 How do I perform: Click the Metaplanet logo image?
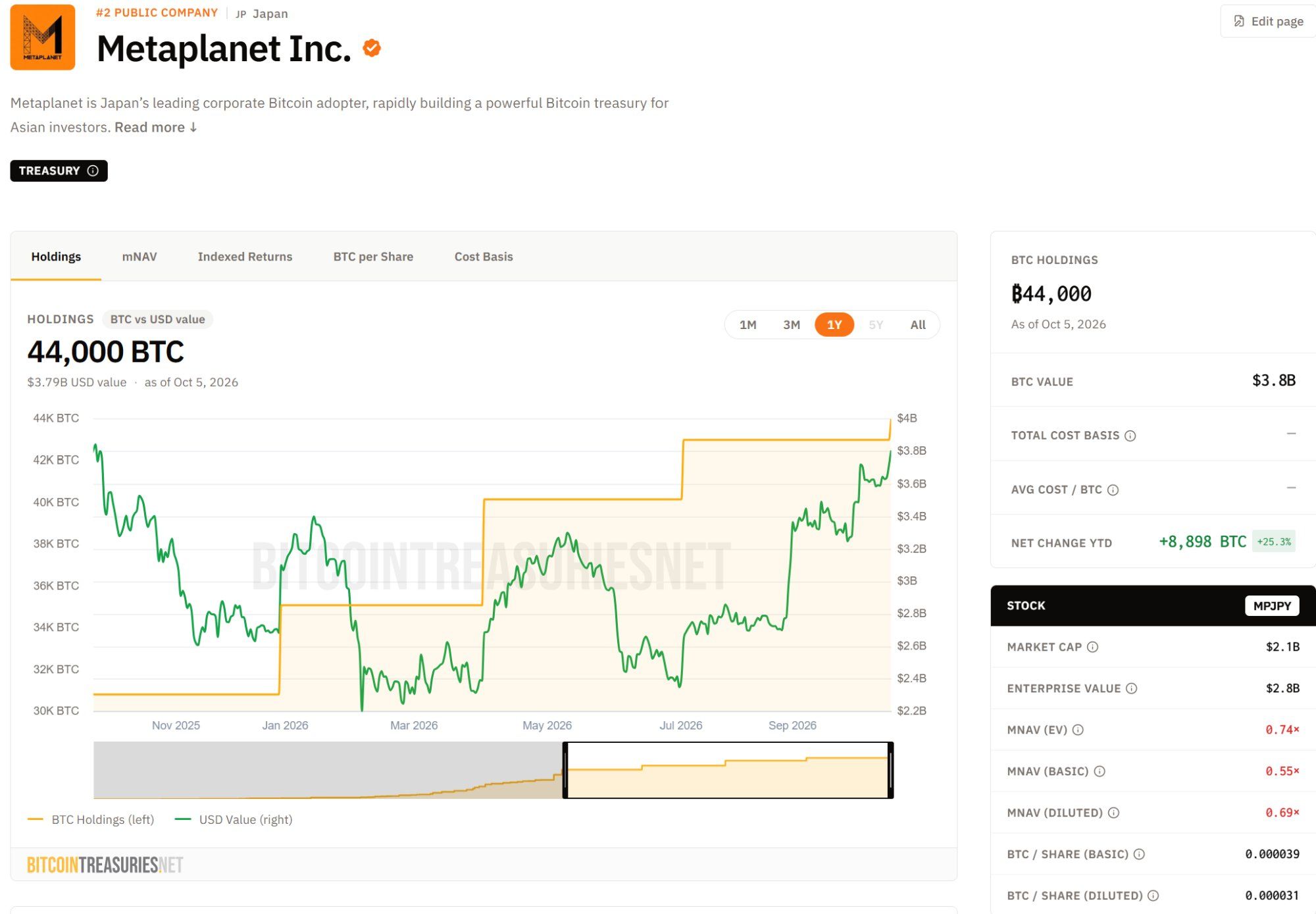coord(43,37)
